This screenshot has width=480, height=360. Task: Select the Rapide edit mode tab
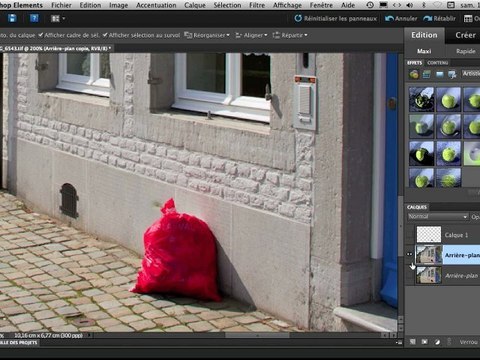465,51
